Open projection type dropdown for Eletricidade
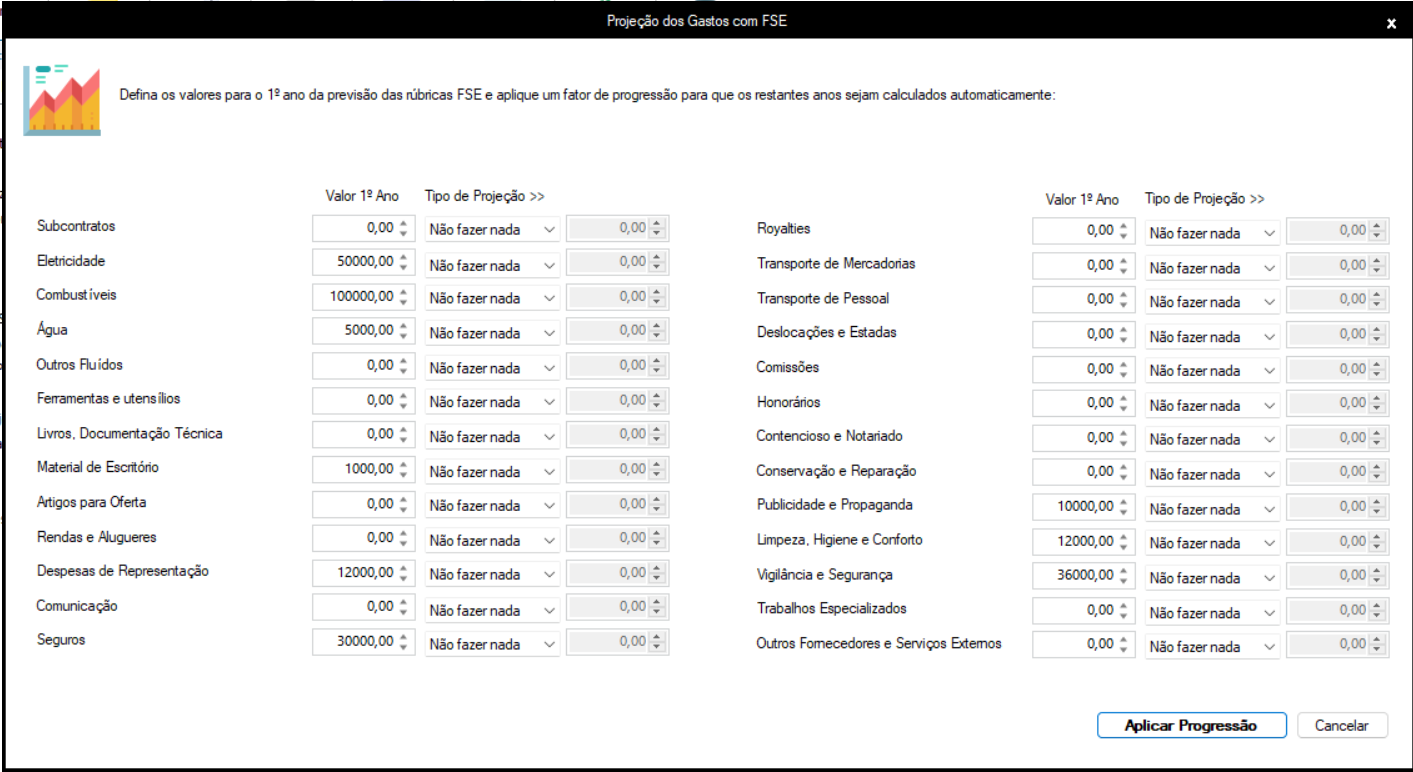The width and height of the screenshot is (1413, 772). pyautogui.click(x=492, y=264)
